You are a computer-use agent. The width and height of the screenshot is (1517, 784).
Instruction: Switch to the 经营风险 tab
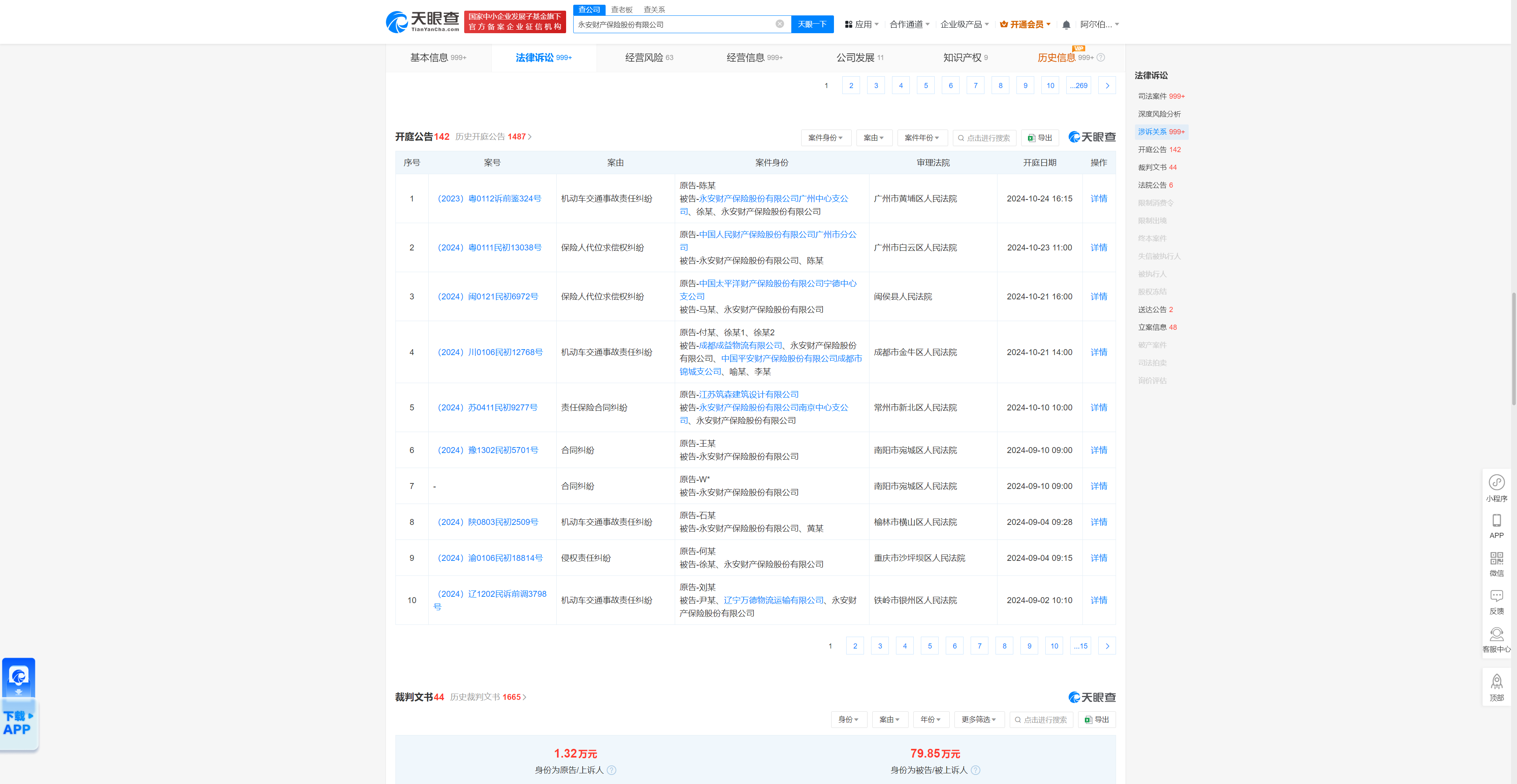tap(649, 58)
